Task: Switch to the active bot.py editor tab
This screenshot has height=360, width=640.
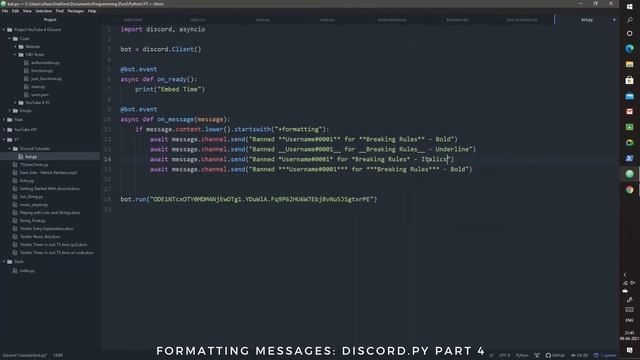Action: tap(587, 20)
